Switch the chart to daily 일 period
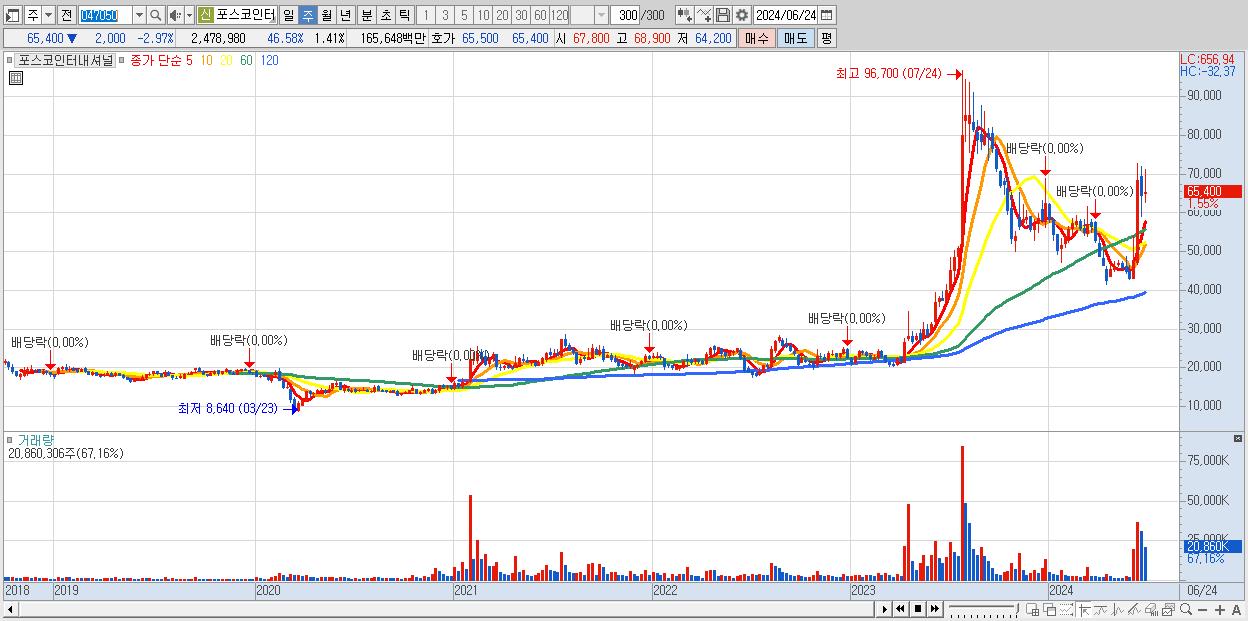The image size is (1248, 621). point(288,15)
